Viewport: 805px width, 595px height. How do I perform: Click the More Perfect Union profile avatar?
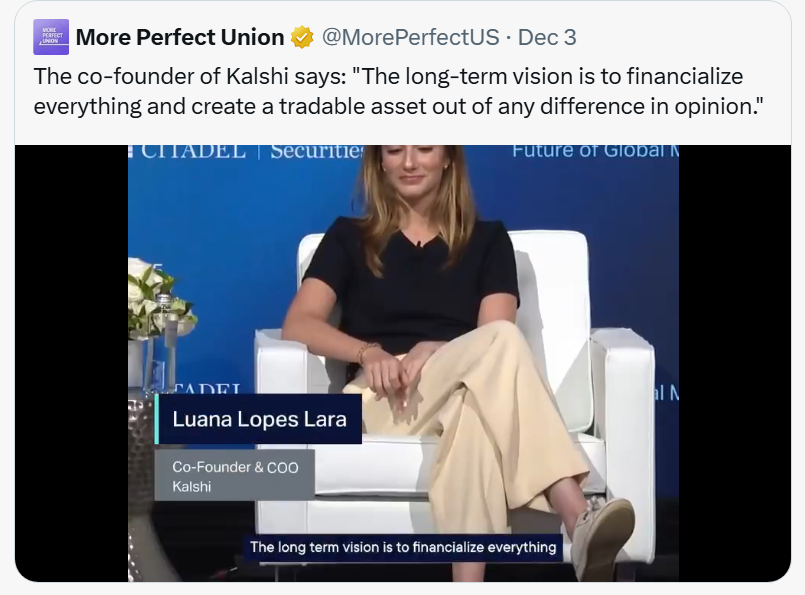51,37
